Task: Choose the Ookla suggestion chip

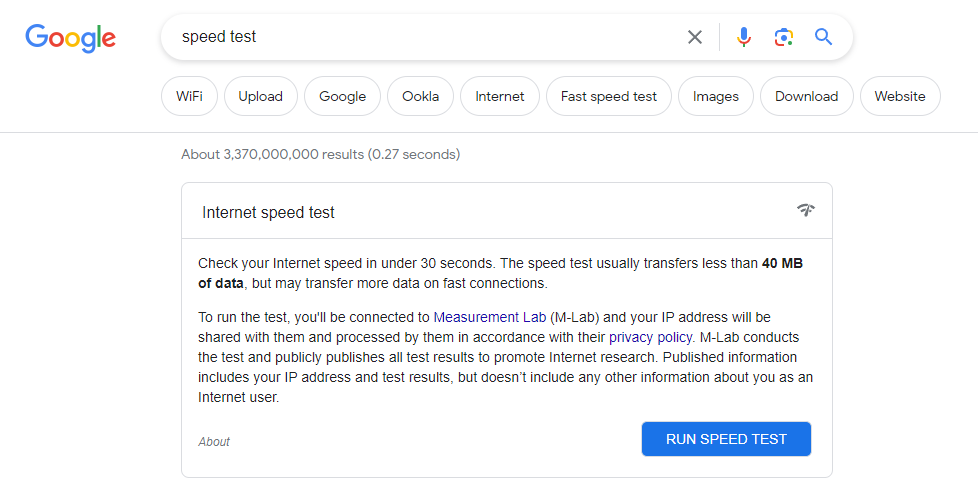Action: (420, 96)
